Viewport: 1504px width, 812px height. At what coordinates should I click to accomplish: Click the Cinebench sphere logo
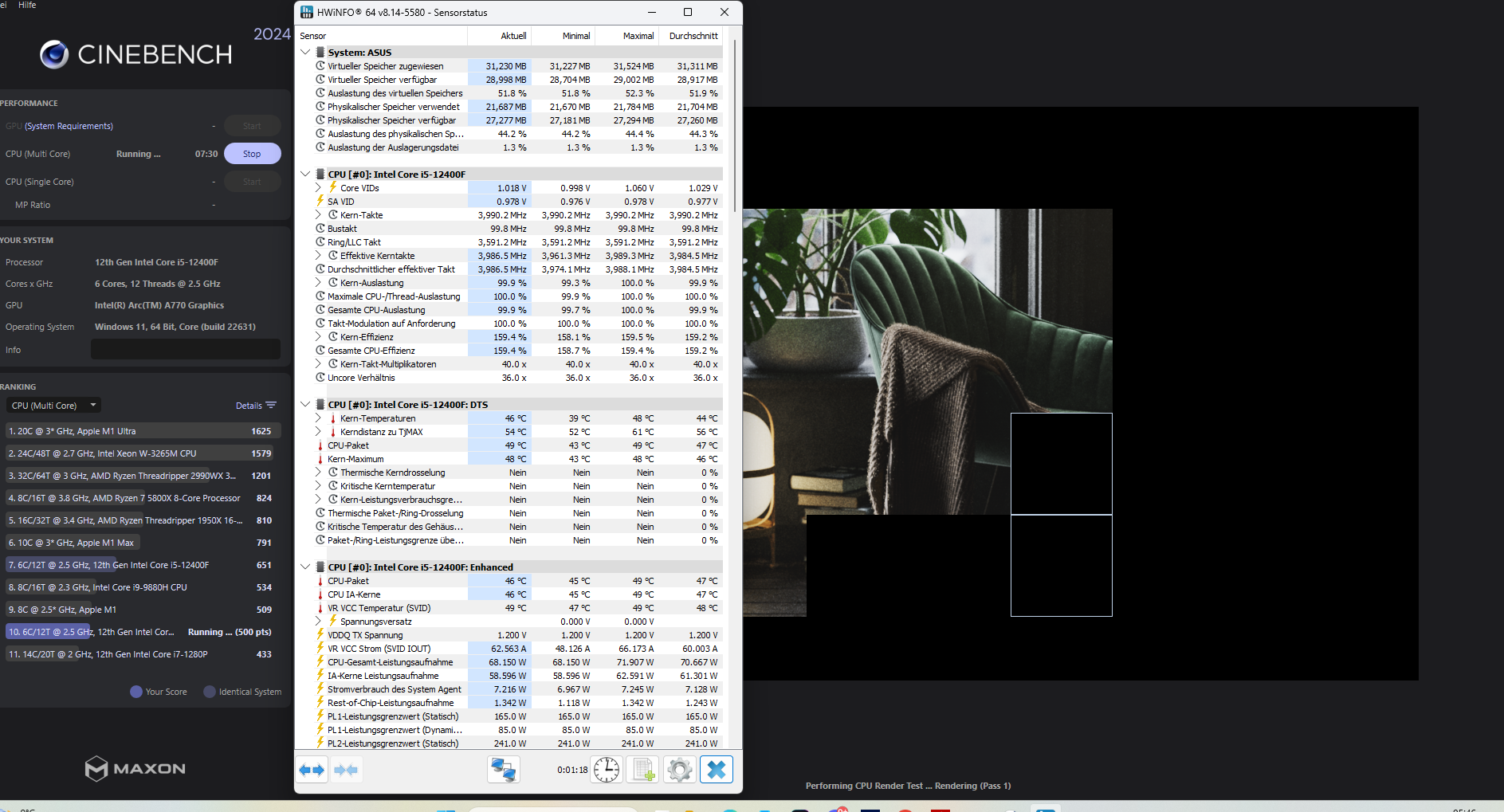coord(54,54)
